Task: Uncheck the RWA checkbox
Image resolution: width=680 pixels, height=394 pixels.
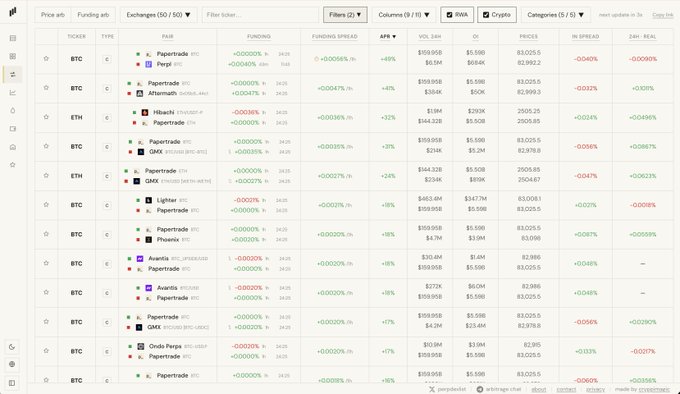Action: coord(449,15)
